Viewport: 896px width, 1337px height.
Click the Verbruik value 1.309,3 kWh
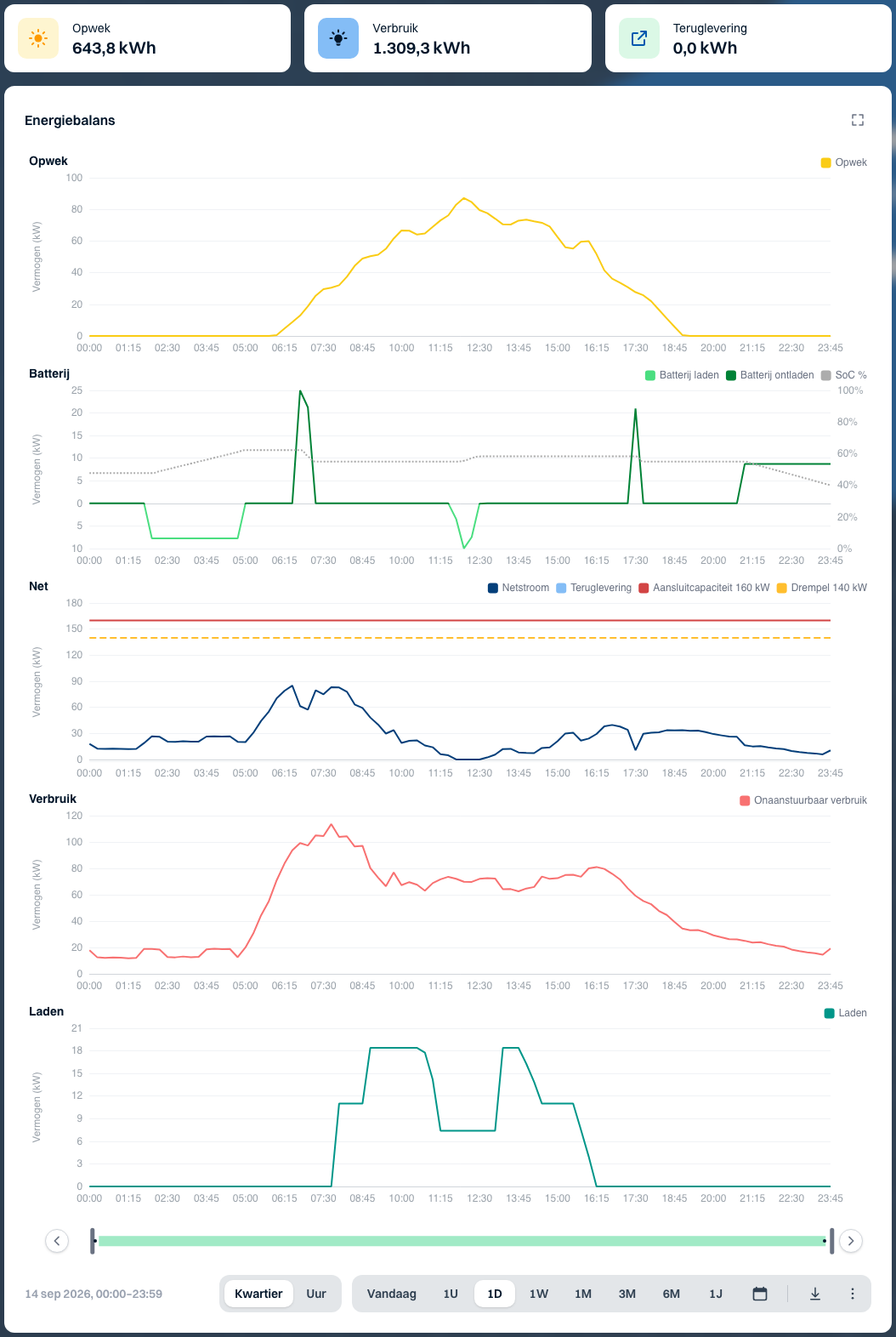coord(422,48)
